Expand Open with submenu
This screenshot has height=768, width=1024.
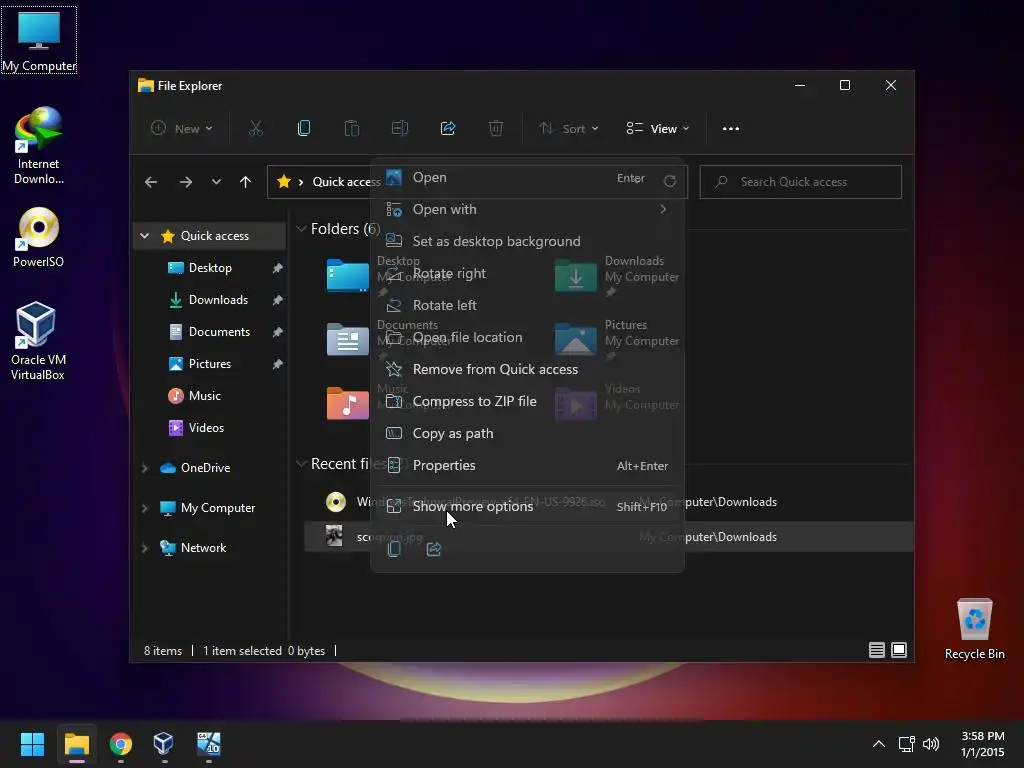tap(527, 209)
